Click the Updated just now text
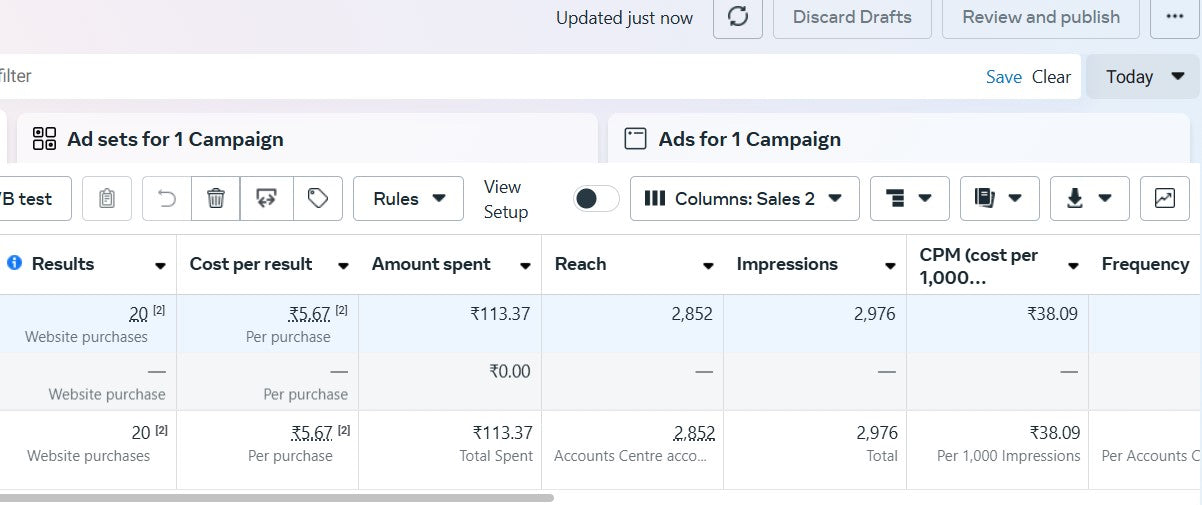 [624, 17]
